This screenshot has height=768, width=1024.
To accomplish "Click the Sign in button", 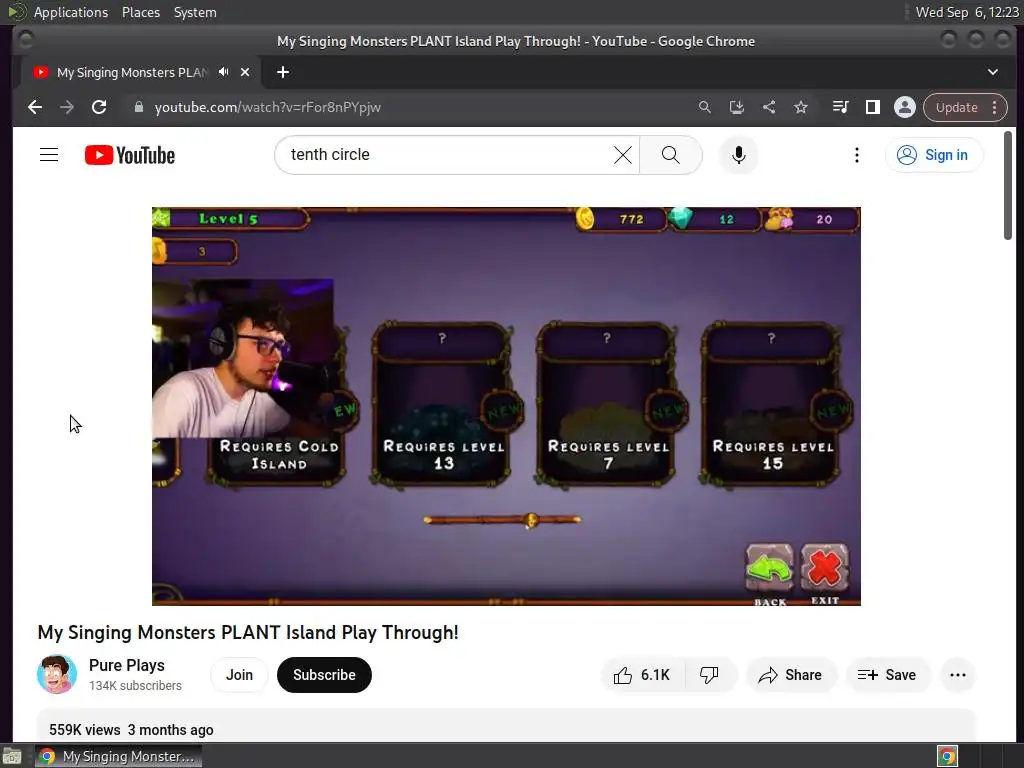I will coord(933,155).
